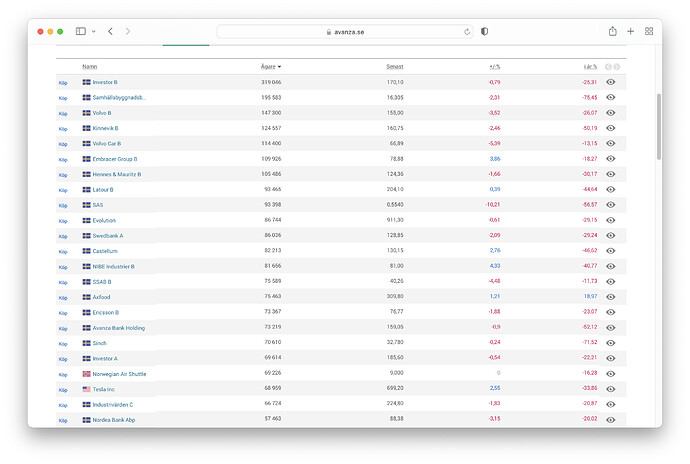Viewport: 690px width, 464px height.
Task: Open Volvo B stock link
Action: 102,113
